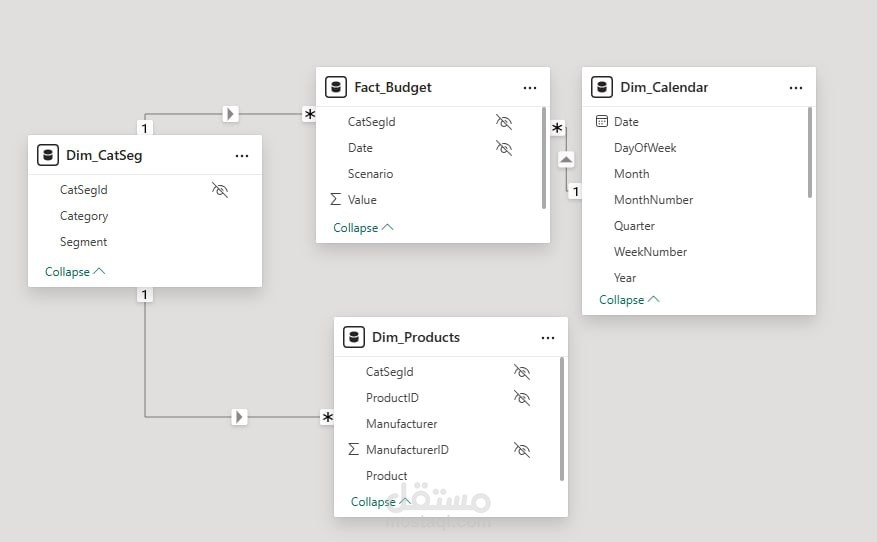The width and height of the screenshot is (877, 542).
Task: Click the calendar icon beside Date in Dim_Calendar
Action: point(601,121)
